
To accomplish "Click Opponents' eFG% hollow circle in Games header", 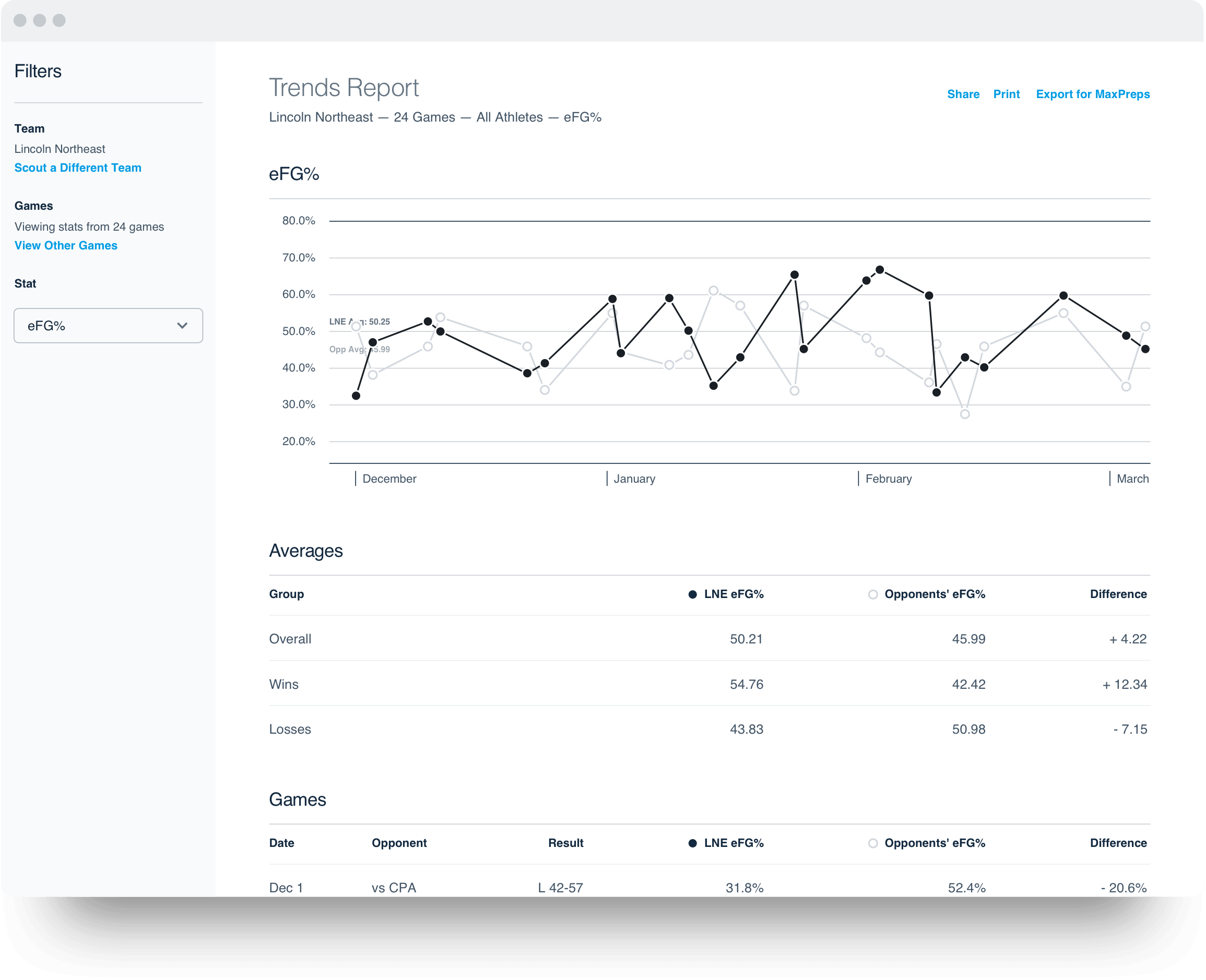I will (873, 843).
